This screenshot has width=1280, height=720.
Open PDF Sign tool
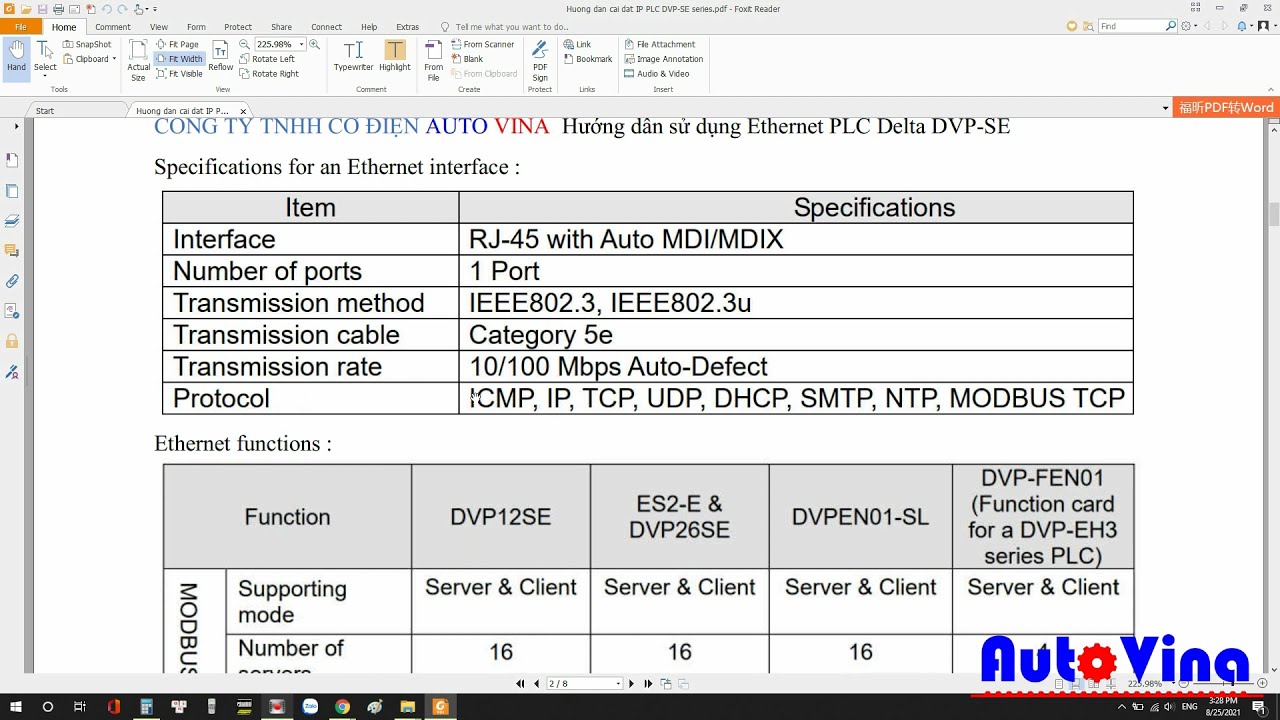540,61
